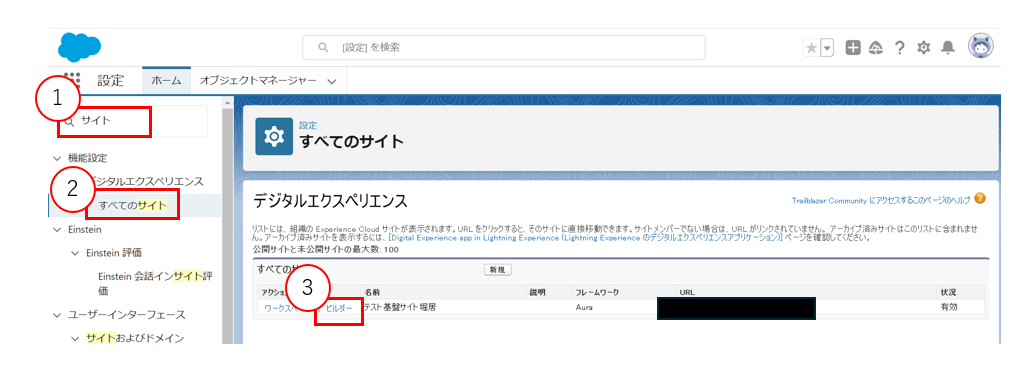Open the オブジェクトマネージャー tab dropdown chevron
The image size is (1030, 384).
(x=332, y=81)
